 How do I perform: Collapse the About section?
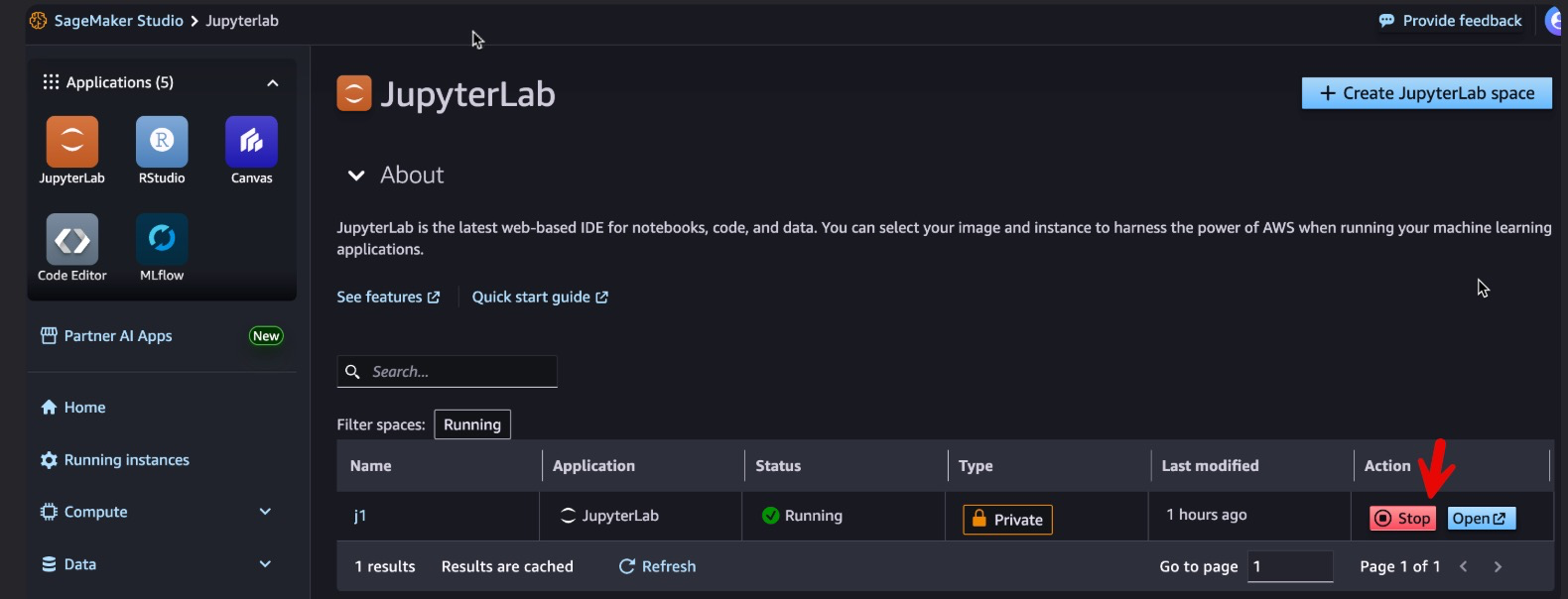click(x=356, y=176)
